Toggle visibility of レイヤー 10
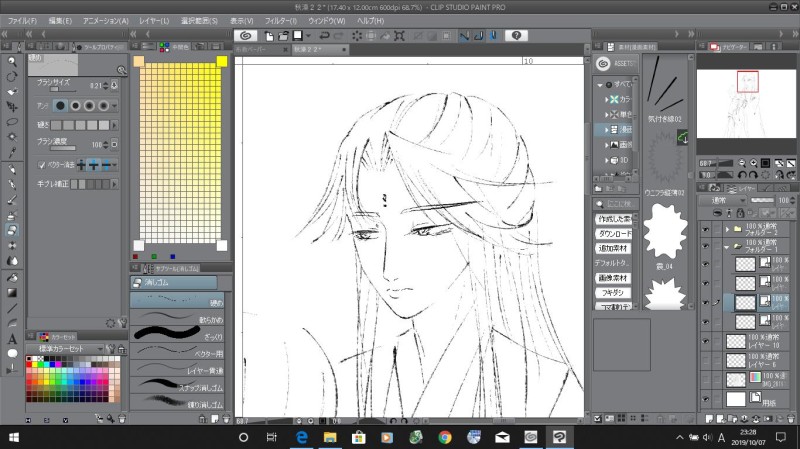The width and height of the screenshot is (800, 449). (x=706, y=341)
